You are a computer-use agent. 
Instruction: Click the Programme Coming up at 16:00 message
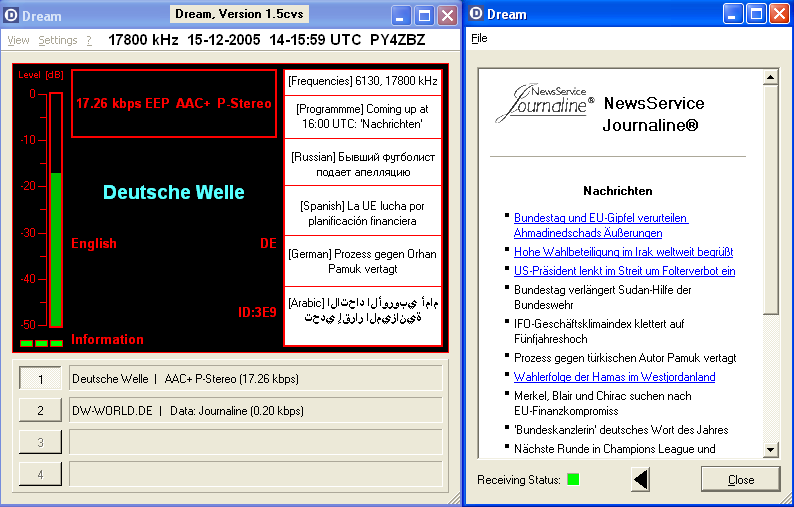(x=363, y=116)
